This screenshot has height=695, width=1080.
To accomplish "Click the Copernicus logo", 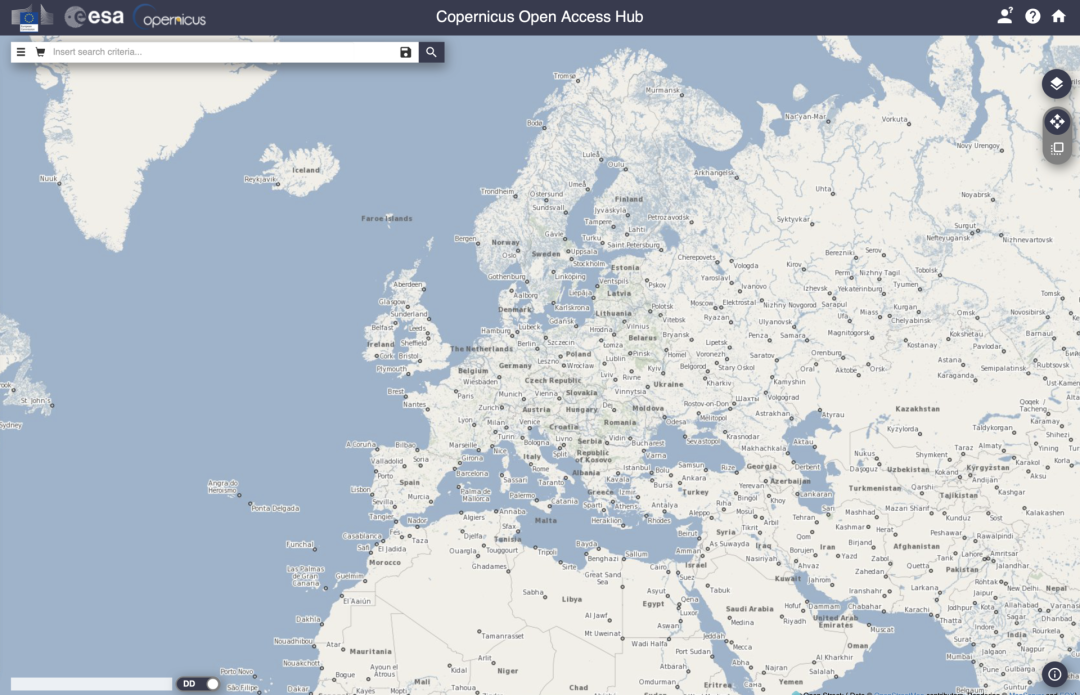I will pos(171,17).
